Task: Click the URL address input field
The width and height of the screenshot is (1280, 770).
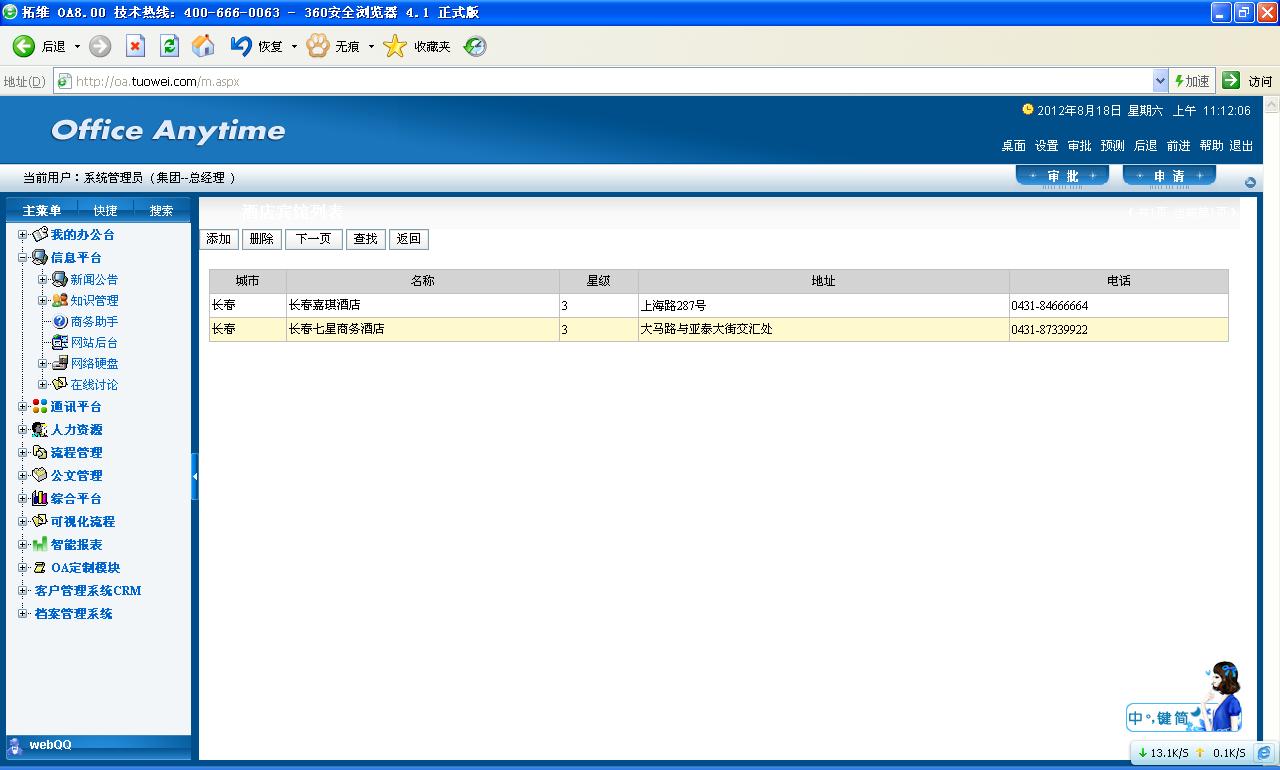Action: [x=600, y=81]
